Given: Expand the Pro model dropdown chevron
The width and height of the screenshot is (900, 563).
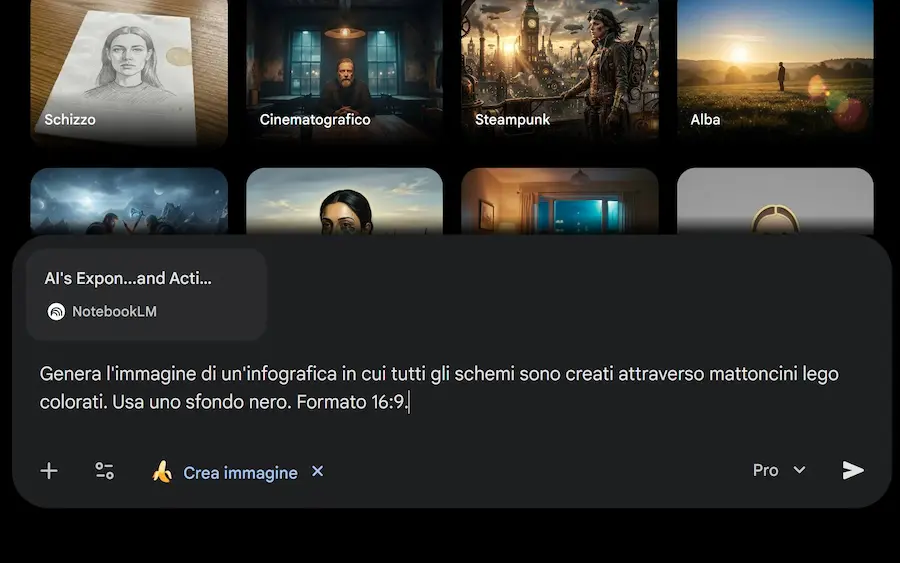Looking at the screenshot, I should click(799, 470).
